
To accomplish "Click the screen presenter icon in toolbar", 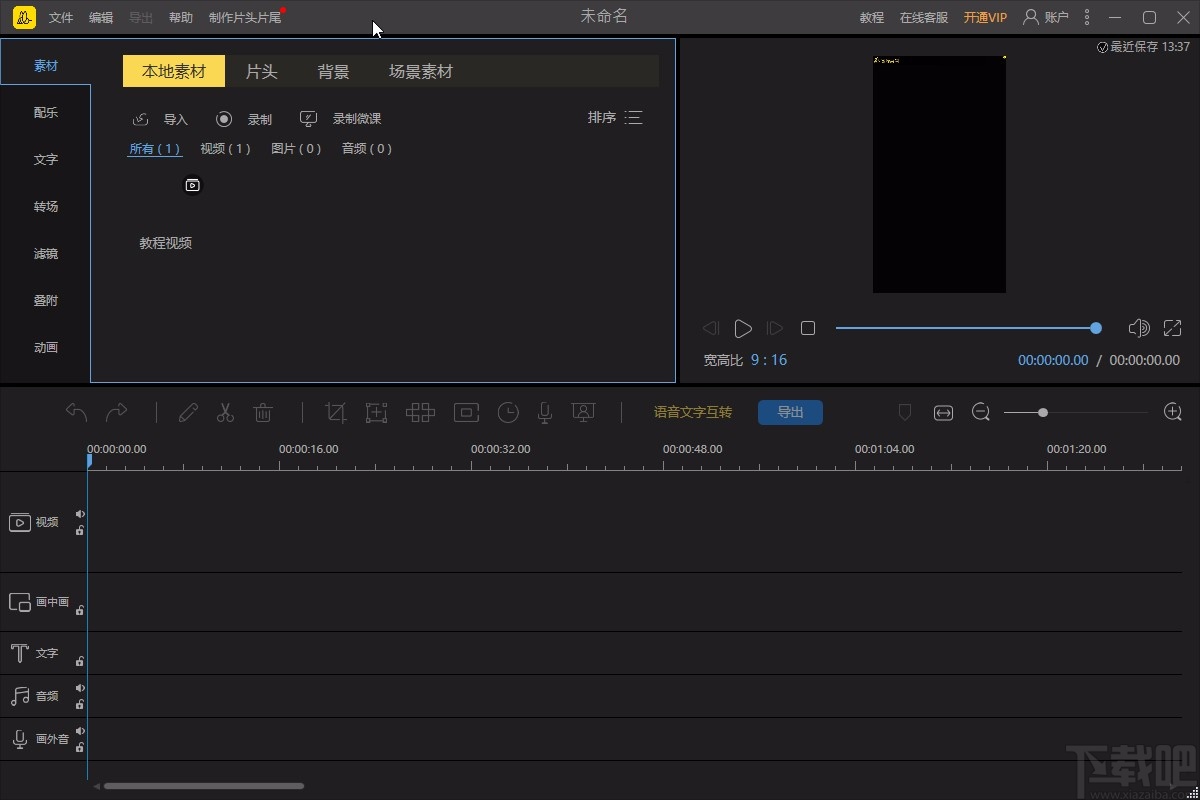I will tap(583, 412).
